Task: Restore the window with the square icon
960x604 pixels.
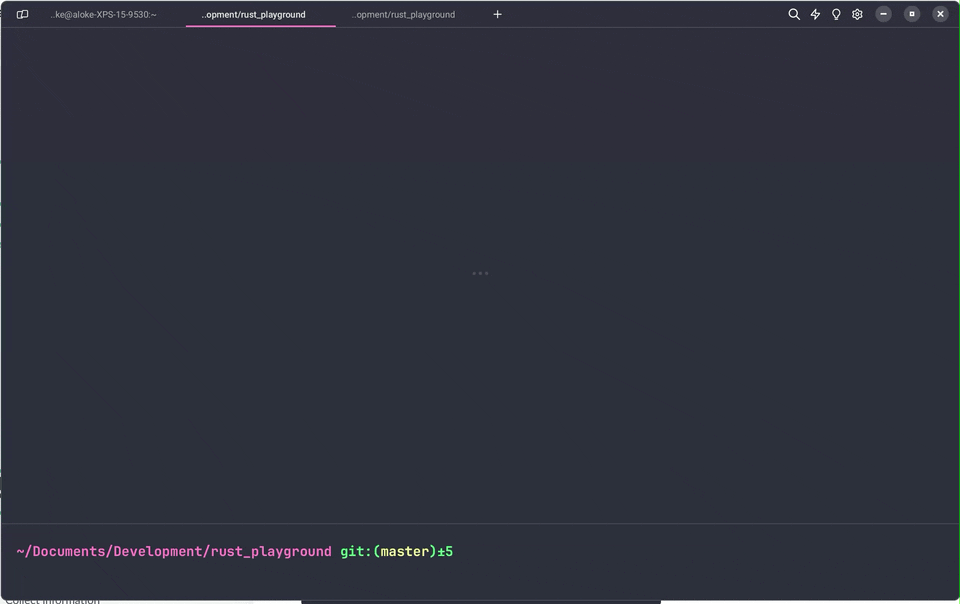Action: coord(911,14)
